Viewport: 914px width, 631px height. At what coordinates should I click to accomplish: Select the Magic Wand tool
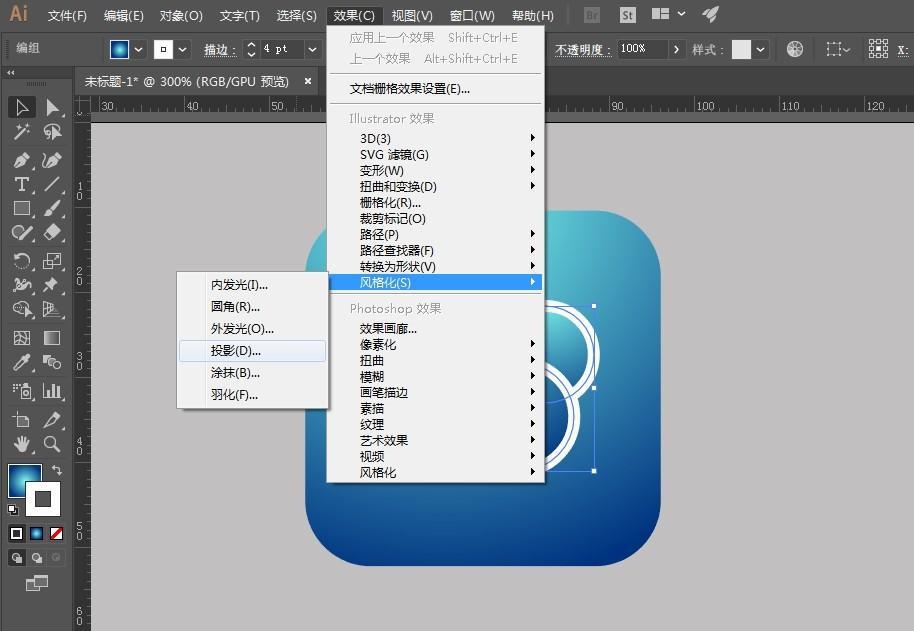click(x=22, y=132)
